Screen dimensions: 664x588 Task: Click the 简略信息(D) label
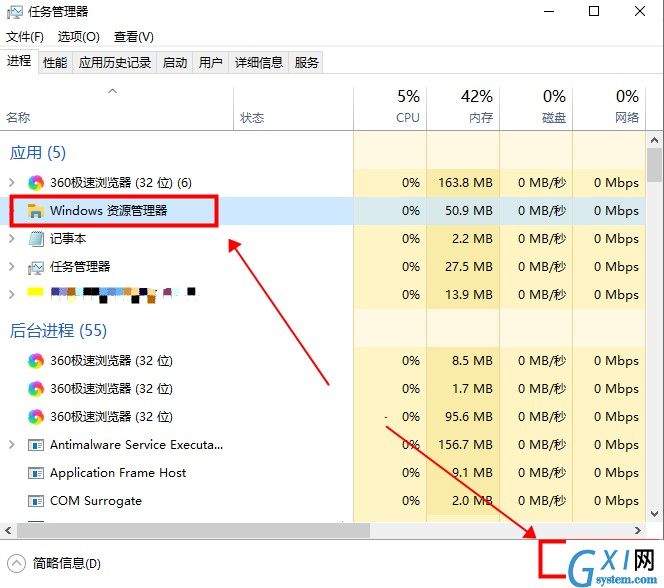(x=67, y=563)
